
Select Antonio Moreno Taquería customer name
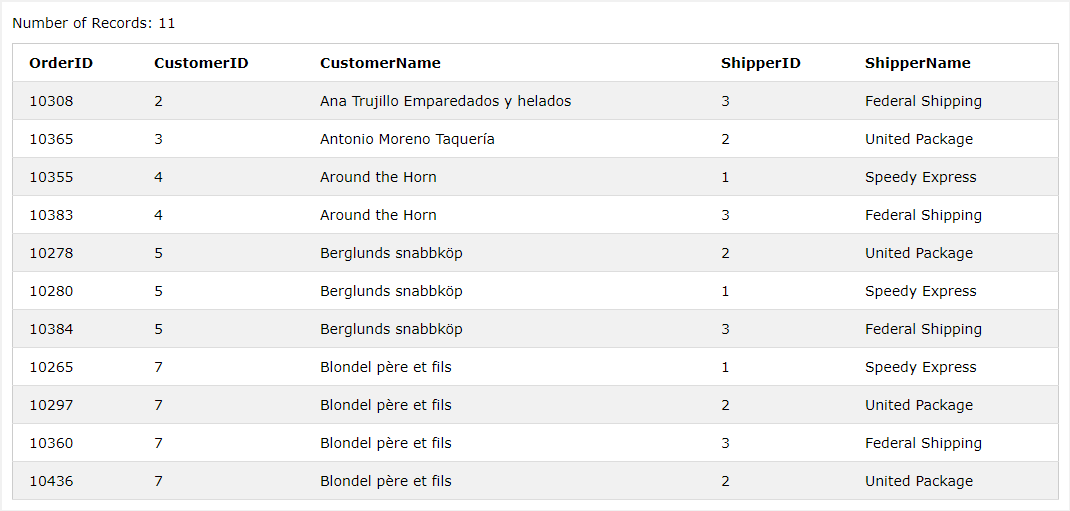point(407,139)
